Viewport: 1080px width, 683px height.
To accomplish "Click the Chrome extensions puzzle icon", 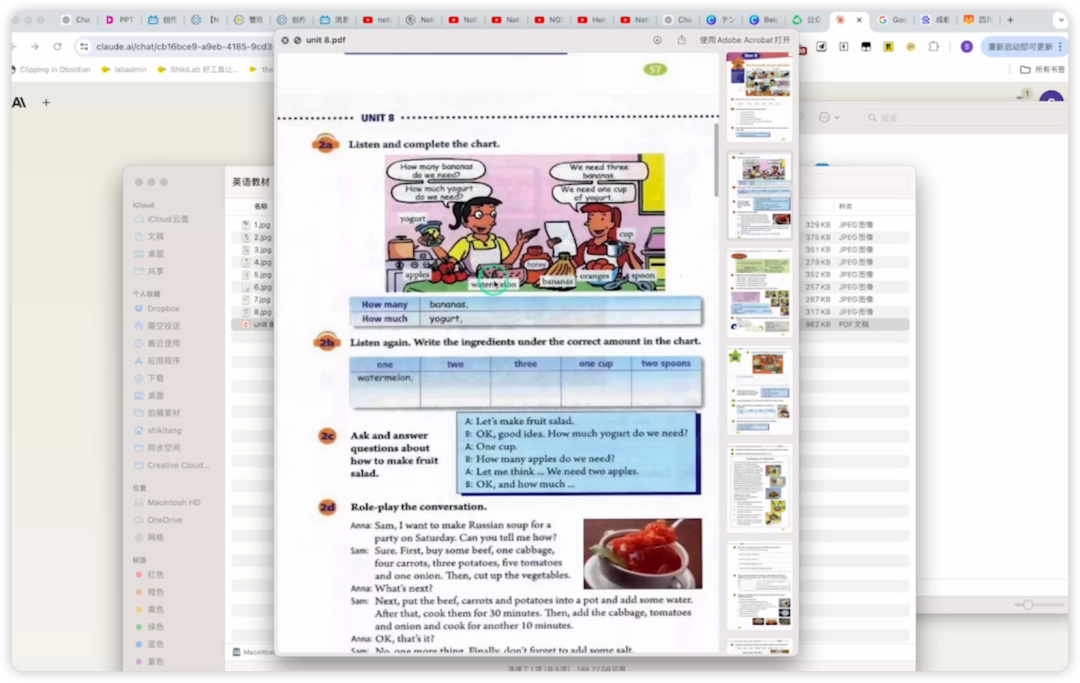I will coord(933,46).
